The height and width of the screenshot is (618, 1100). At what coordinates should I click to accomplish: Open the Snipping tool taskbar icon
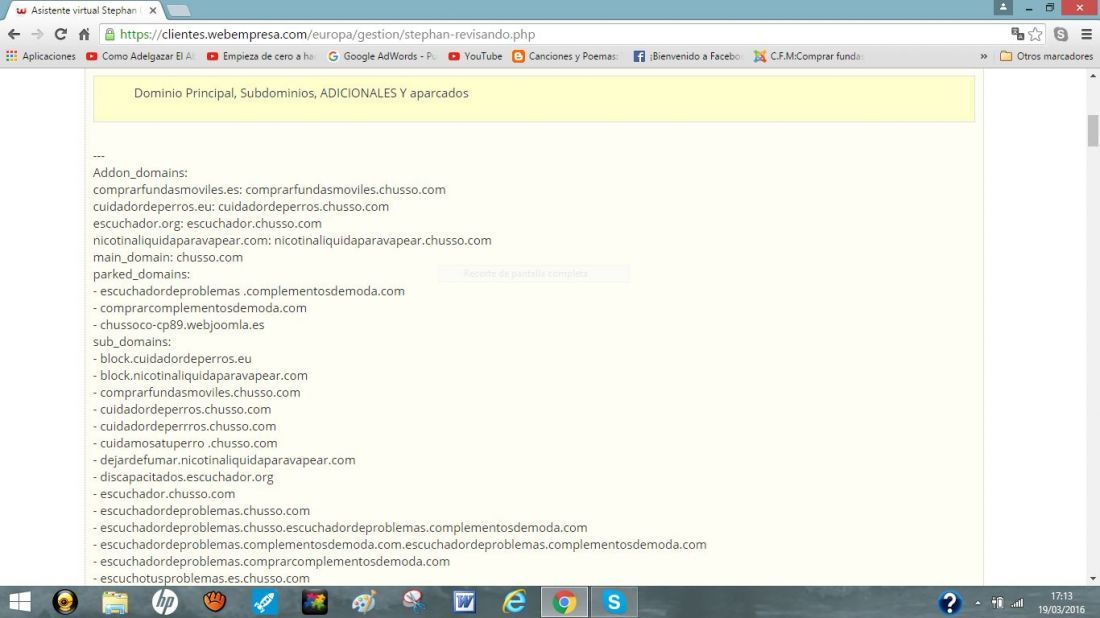pos(414,602)
